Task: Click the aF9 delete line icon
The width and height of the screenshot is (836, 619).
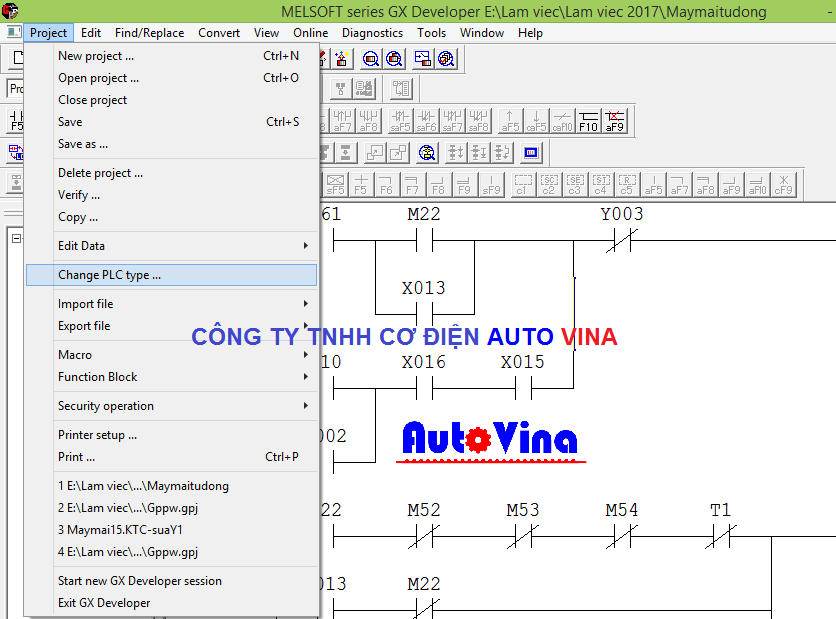Action: click(x=614, y=121)
